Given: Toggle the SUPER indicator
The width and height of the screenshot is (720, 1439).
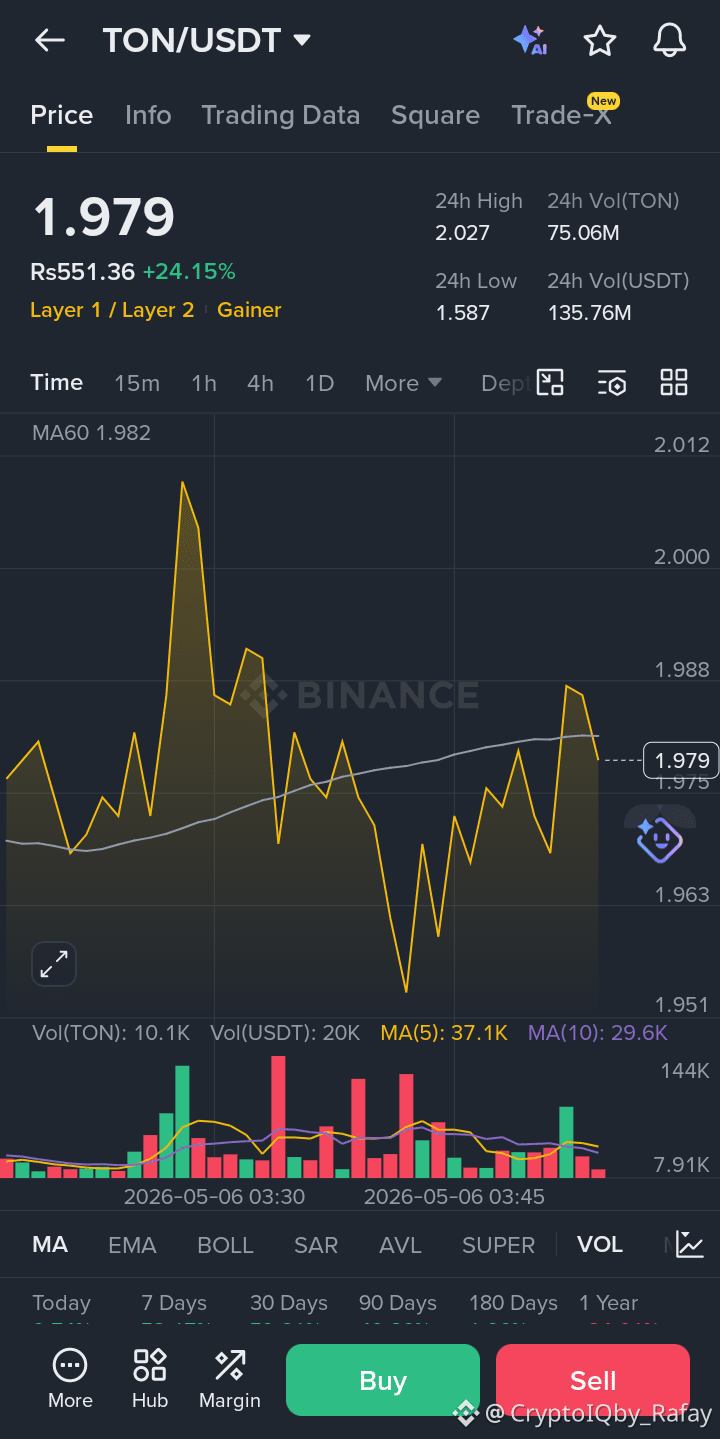Looking at the screenshot, I should tap(498, 1245).
